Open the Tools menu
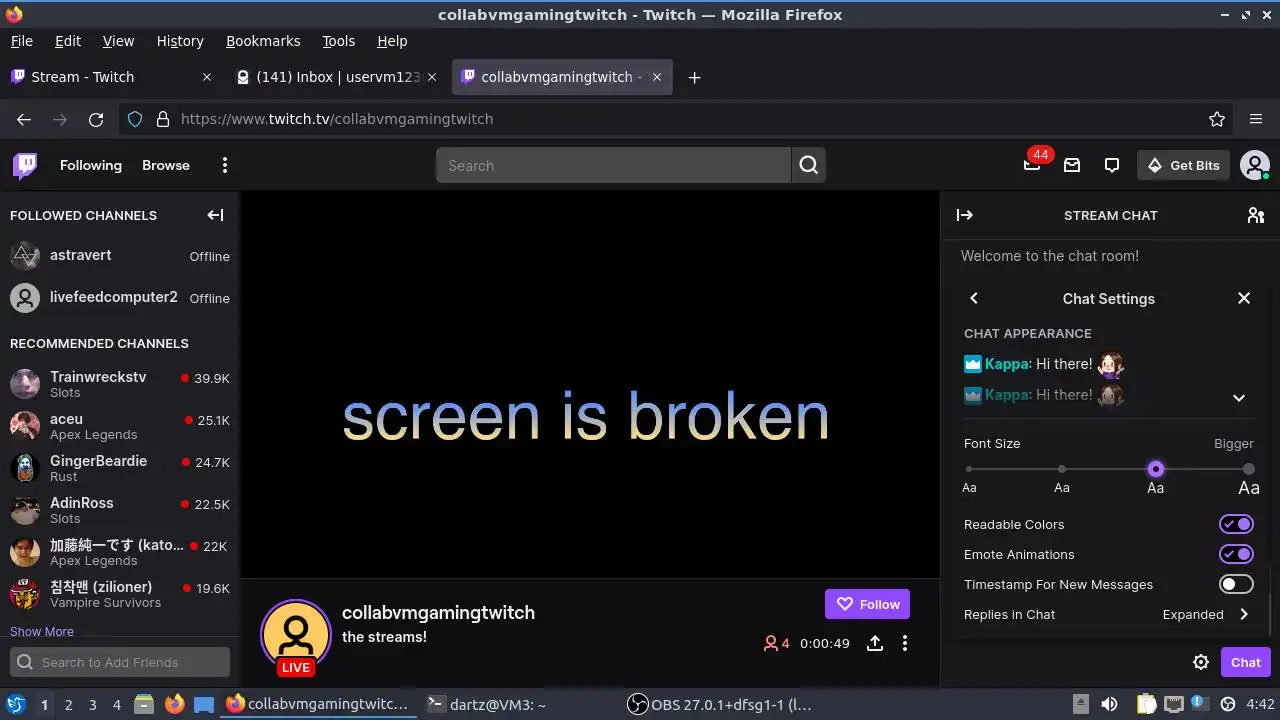The image size is (1280, 720). tap(339, 41)
